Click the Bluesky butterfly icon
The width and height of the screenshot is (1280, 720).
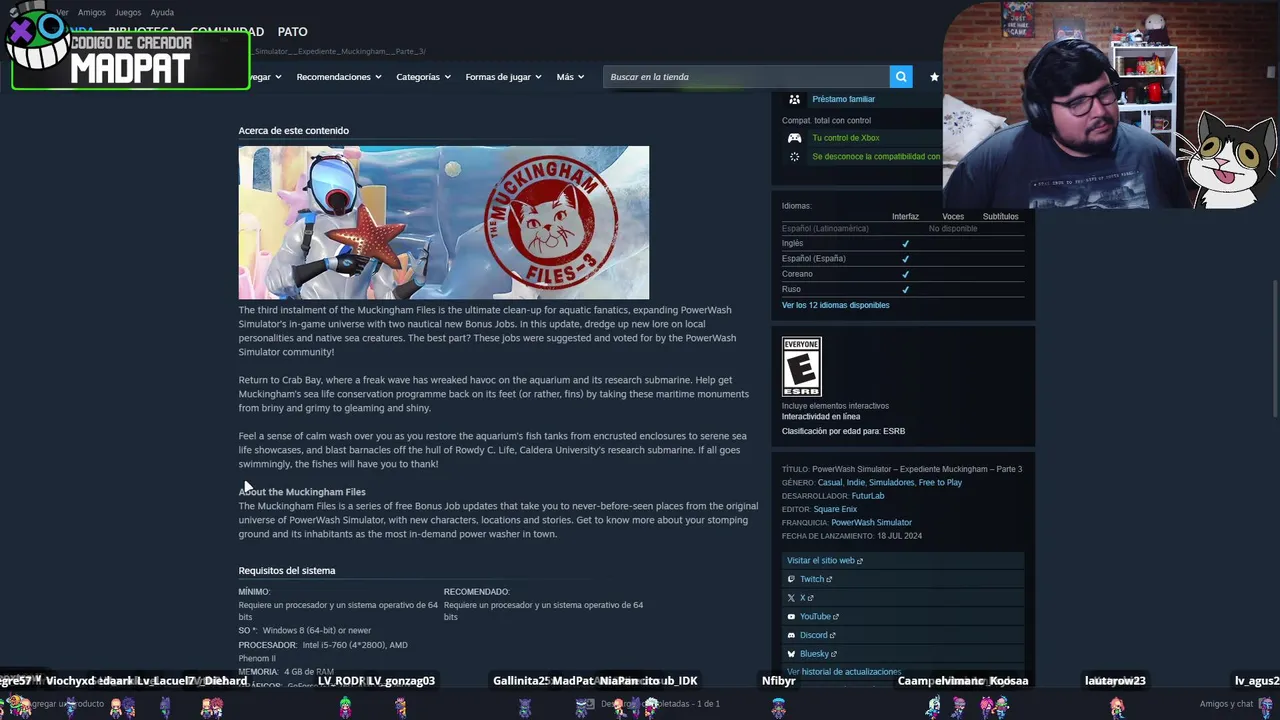click(791, 654)
